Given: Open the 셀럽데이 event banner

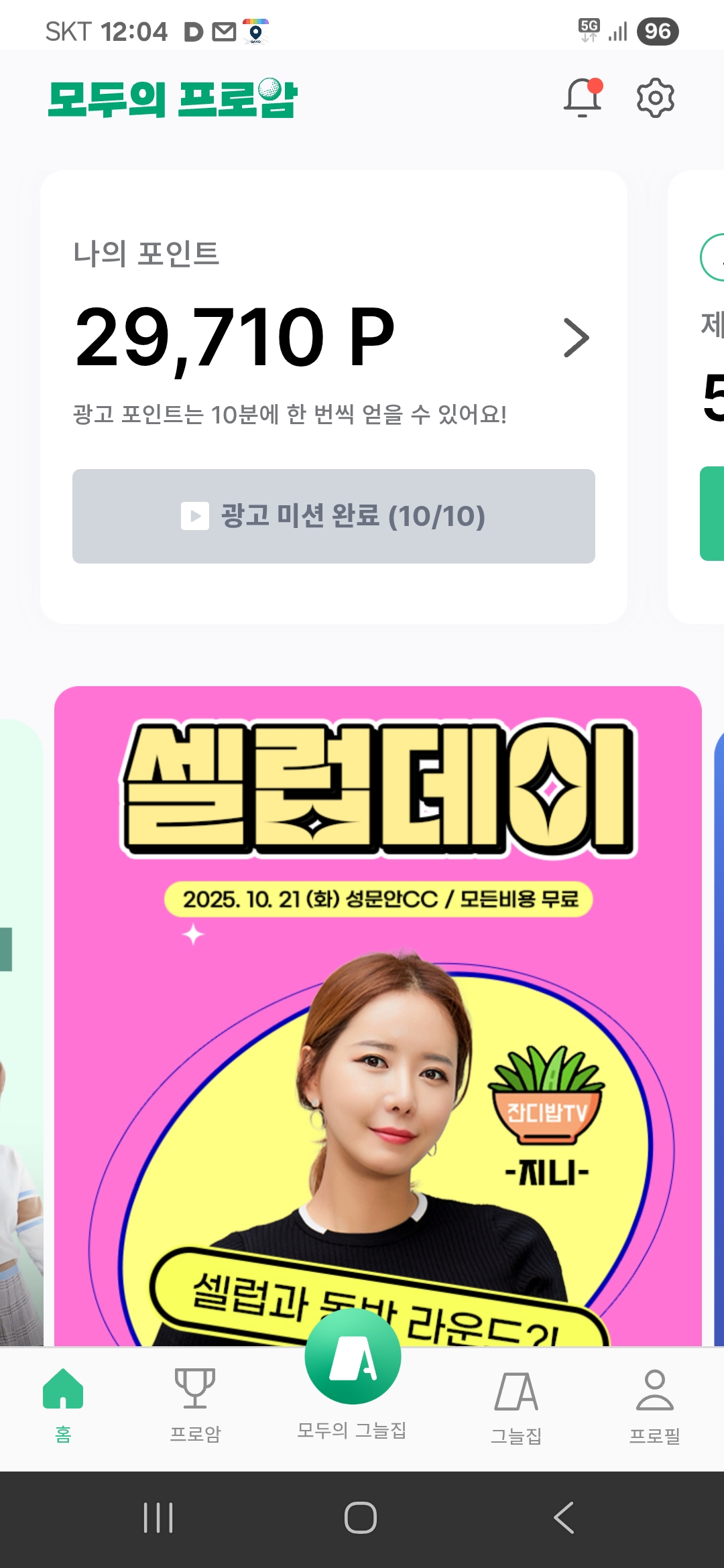Looking at the screenshot, I should click(x=378, y=1016).
